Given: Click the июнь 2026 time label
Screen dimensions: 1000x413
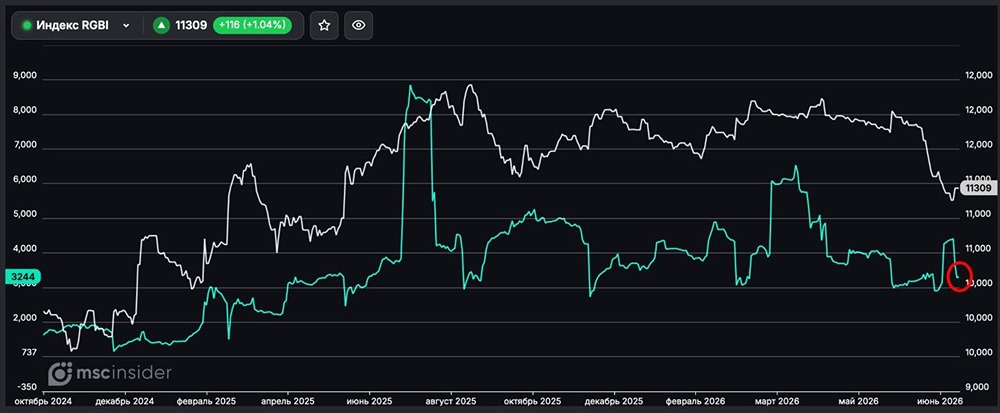Looking at the screenshot, I should pos(939,402).
